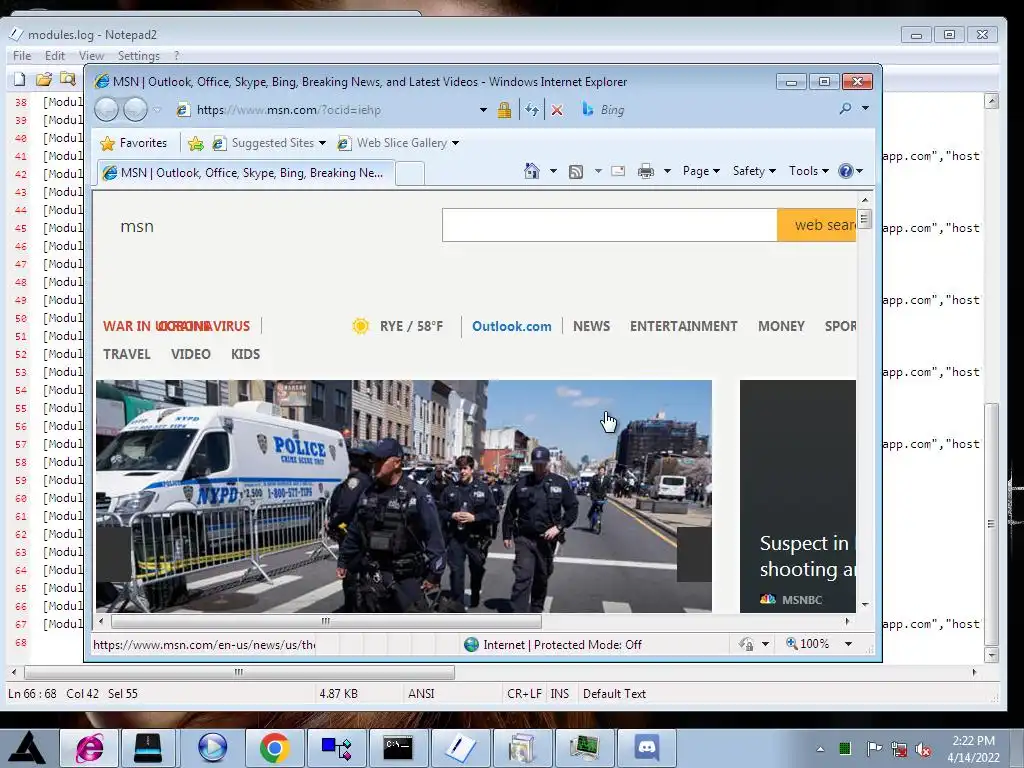Open the Command Prompt taskbar icon

(x=398, y=748)
